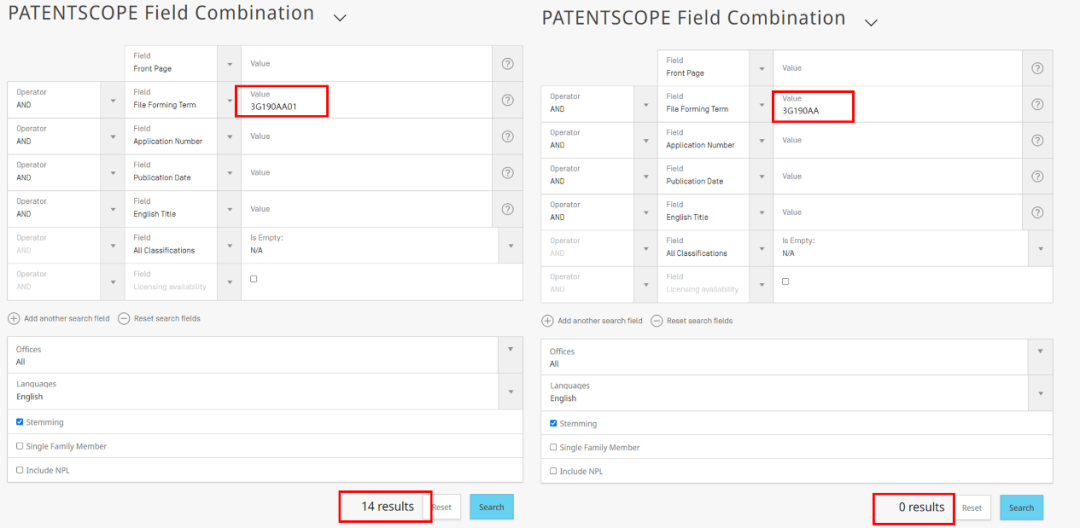Click Application Number value field in 14-results form
The image size is (1080, 528).
[367, 136]
